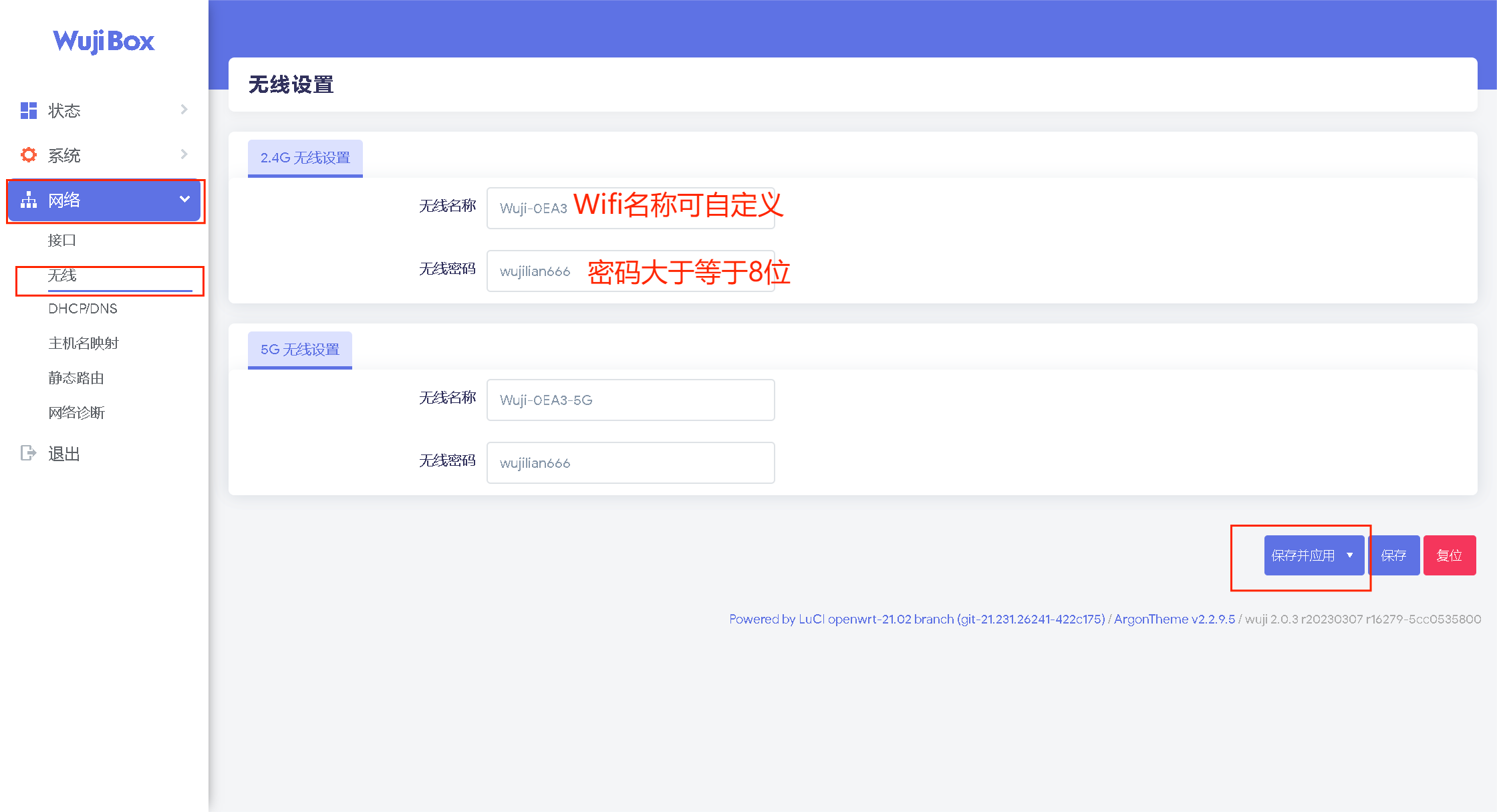Open 静态路由 page
Image resolution: width=1497 pixels, height=812 pixels.
76,378
